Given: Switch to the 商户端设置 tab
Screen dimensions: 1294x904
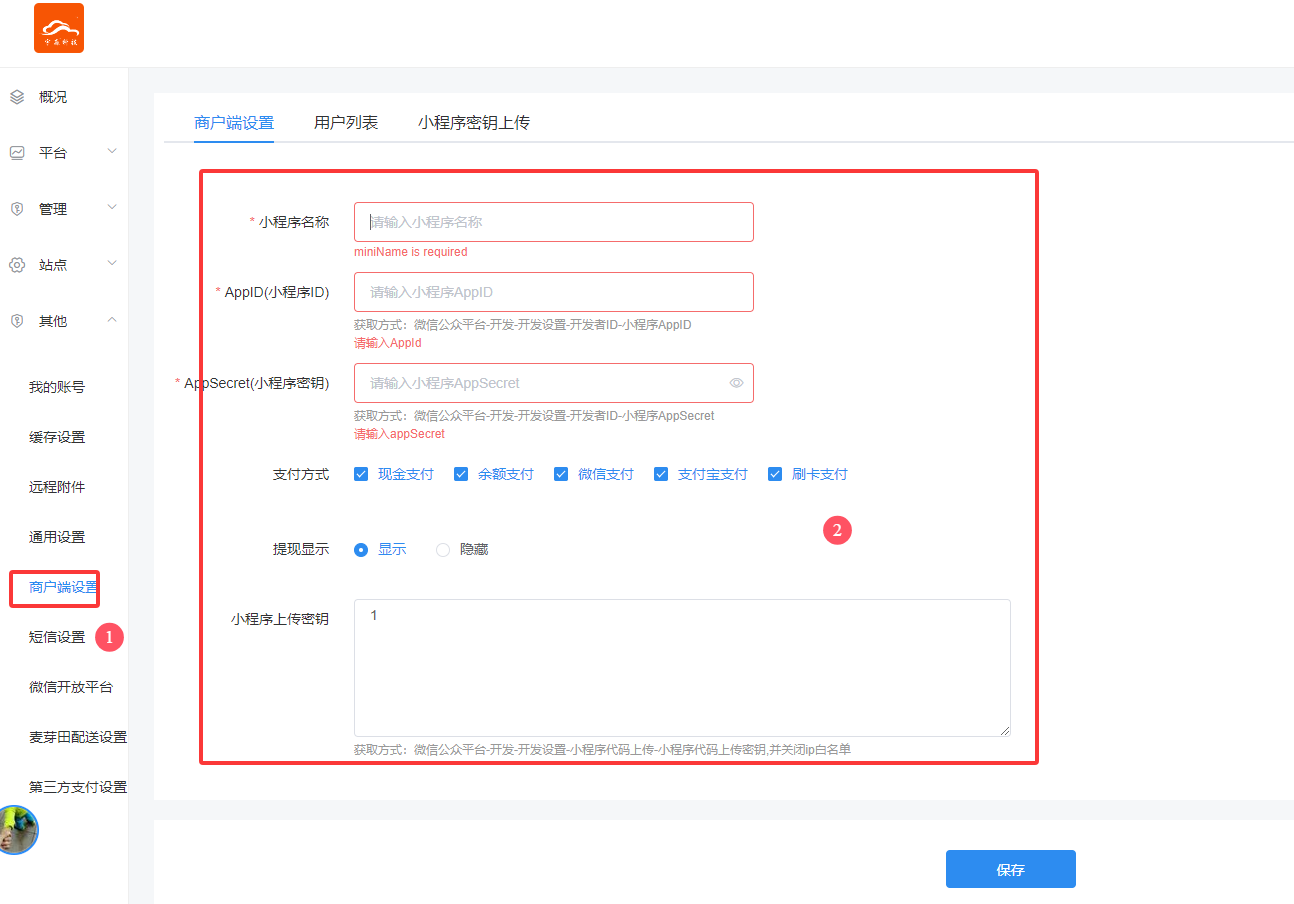Looking at the screenshot, I should click(x=234, y=122).
